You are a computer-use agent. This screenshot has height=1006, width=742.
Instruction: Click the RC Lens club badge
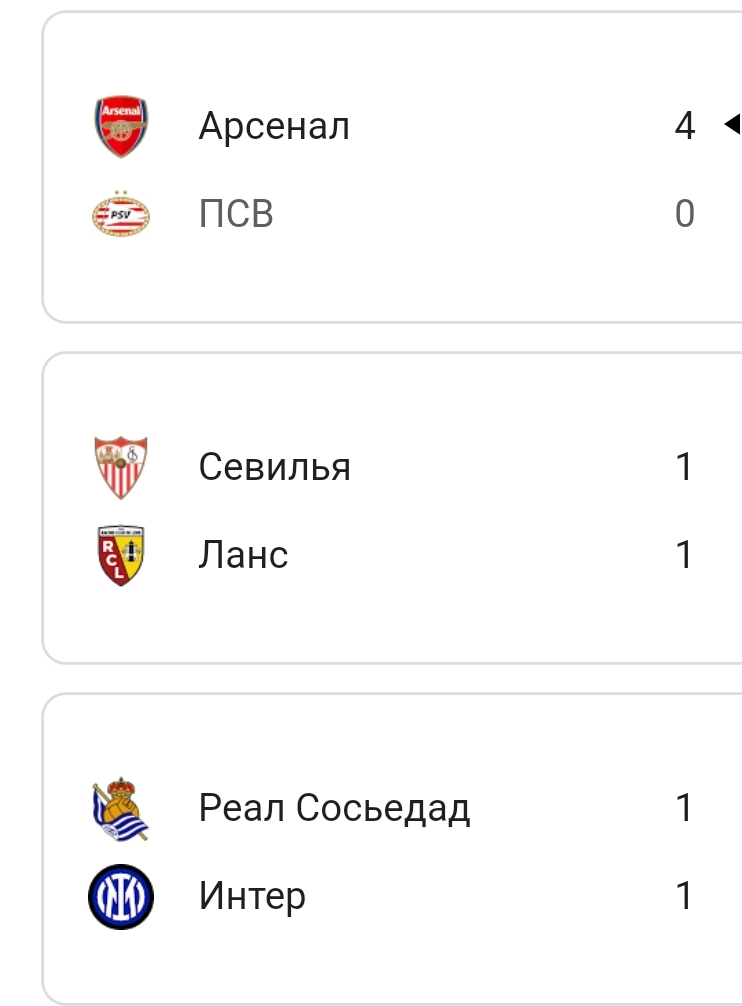point(121,555)
